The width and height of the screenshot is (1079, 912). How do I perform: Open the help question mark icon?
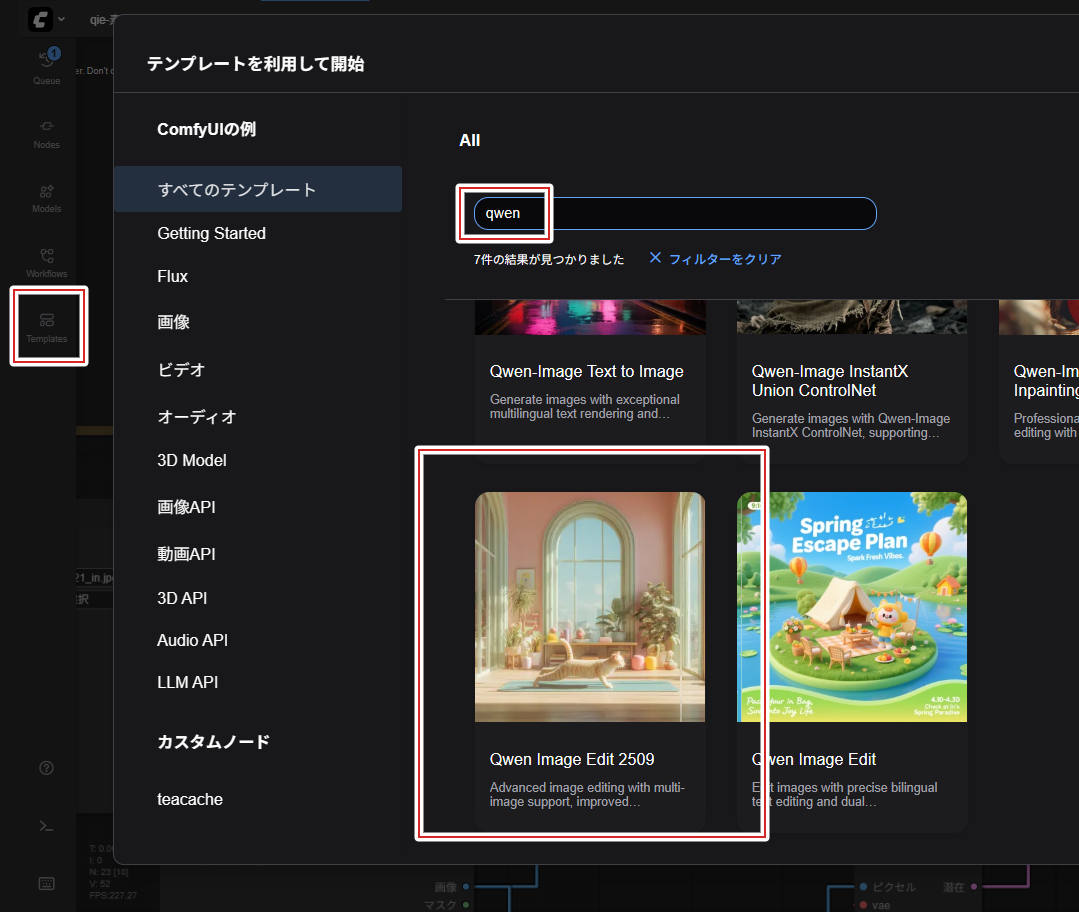pos(47,768)
